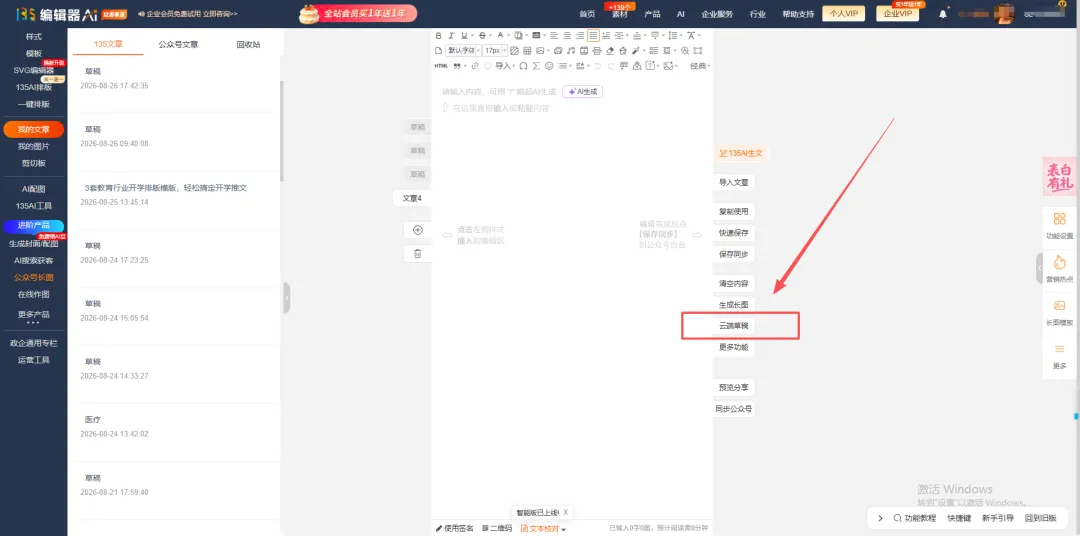This screenshot has height=536, width=1080.
Task: Open 企业服务 in top navigation
Action: coord(717,14)
